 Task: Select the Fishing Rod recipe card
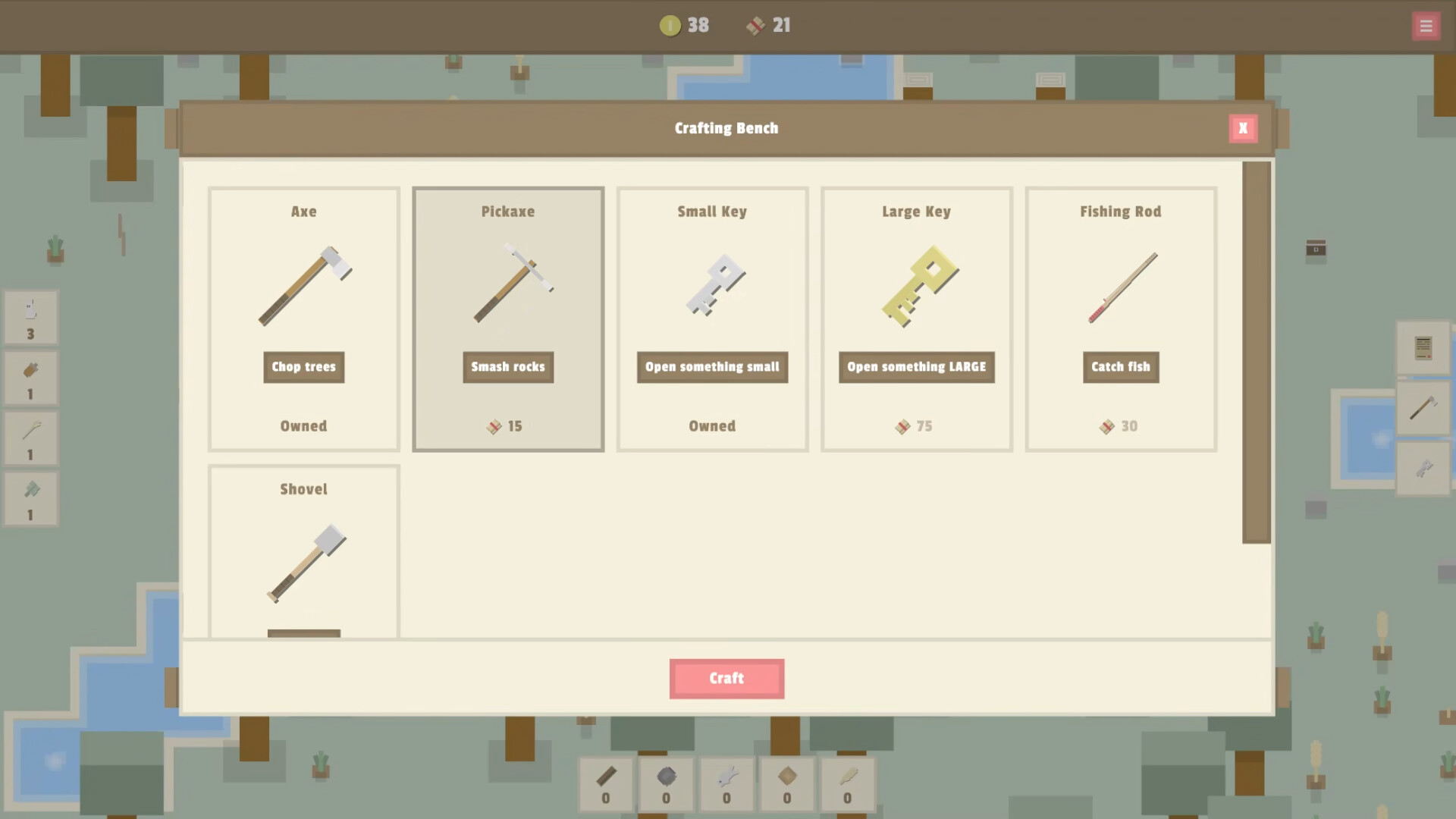click(x=1120, y=318)
